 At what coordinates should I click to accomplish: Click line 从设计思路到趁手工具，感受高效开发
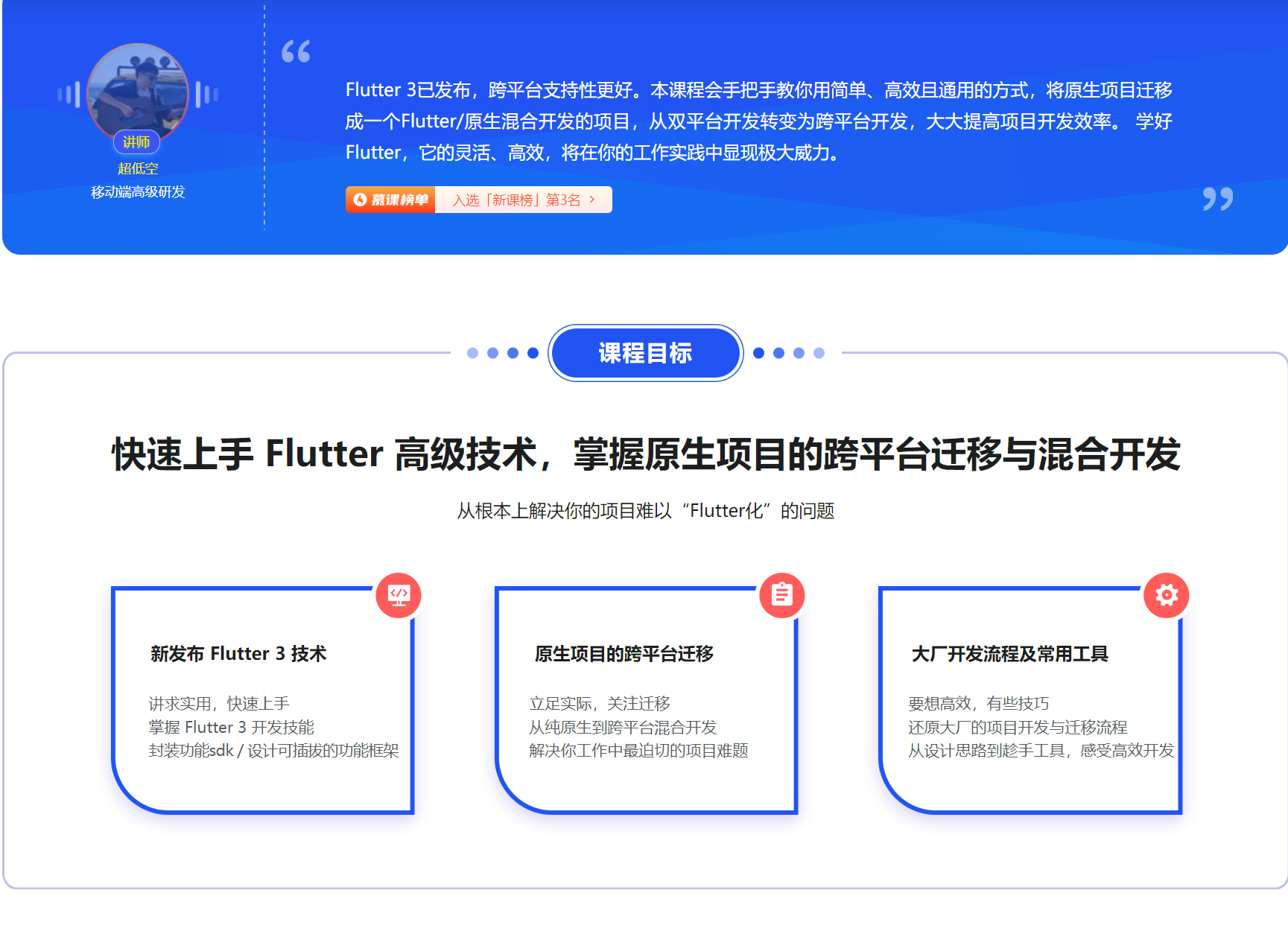(x=1041, y=751)
